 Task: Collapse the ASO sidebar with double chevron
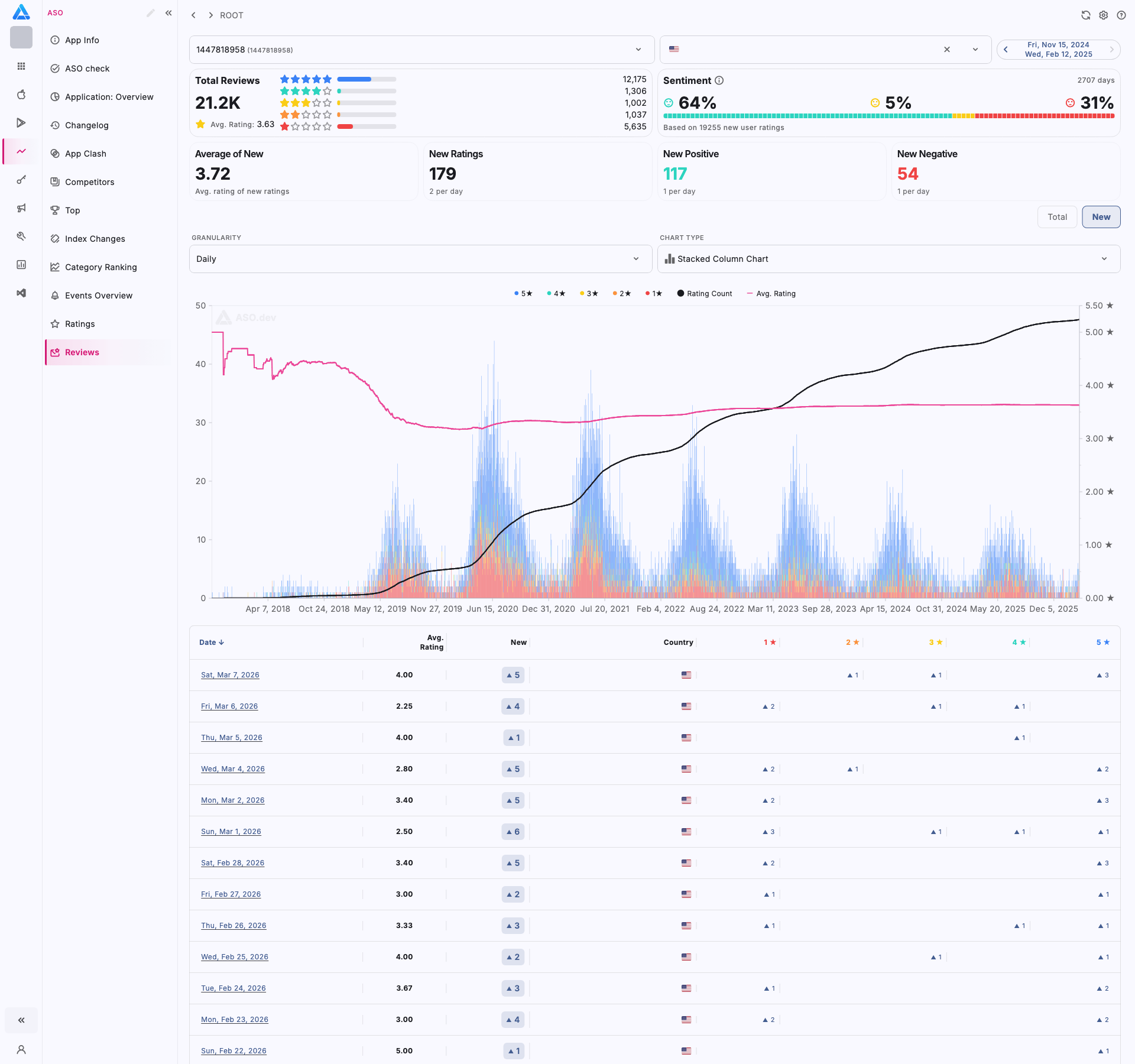tap(168, 13)
